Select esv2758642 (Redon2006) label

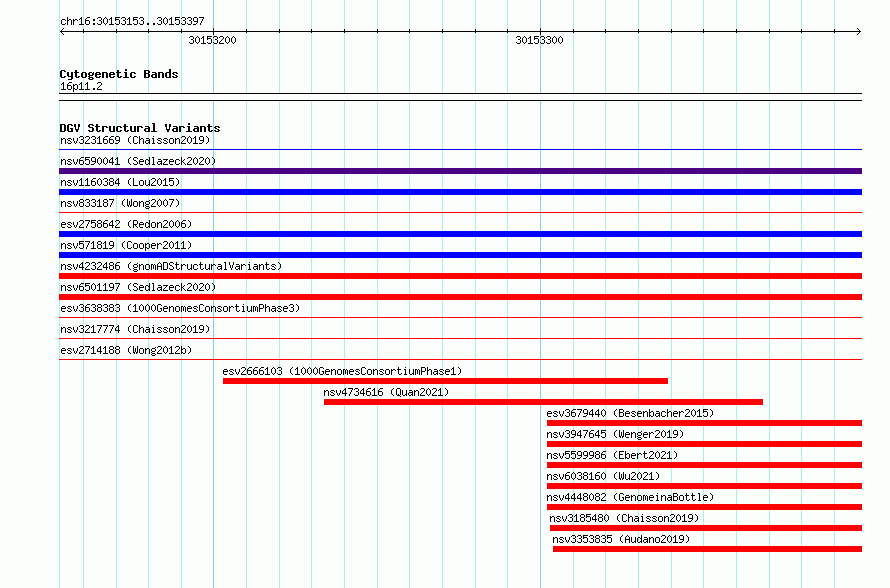pos(126,224)
